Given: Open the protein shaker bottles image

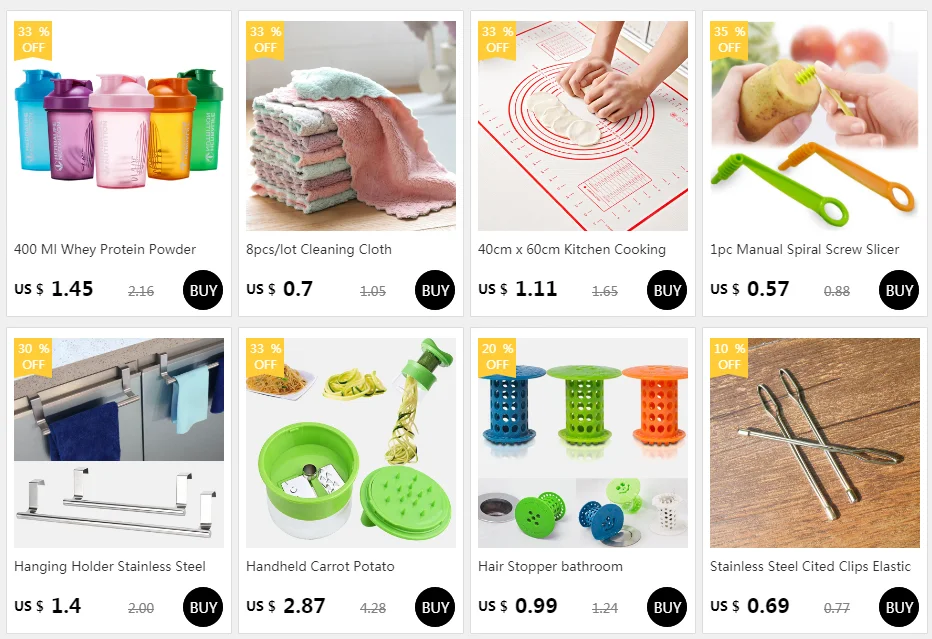Looking at the screenshot, I should click(119, 126).
